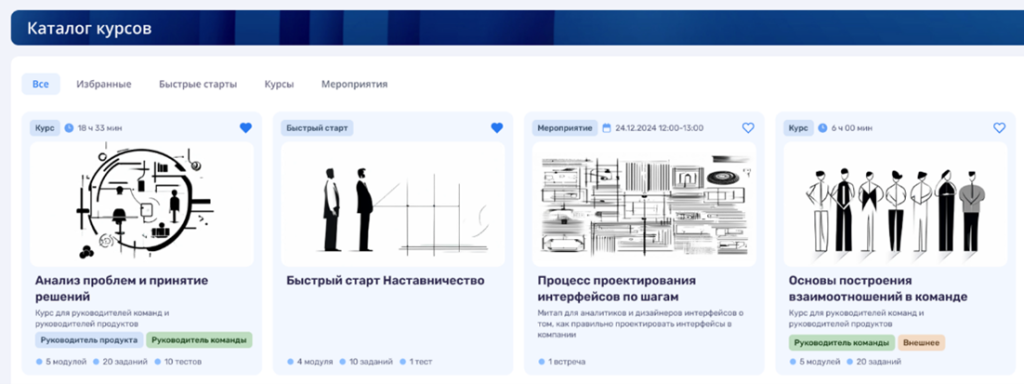Image resolution: width=1024 pixels, height=384 pixels.
Task: Click the Быстрый старт badge
Action: point(317,128)
